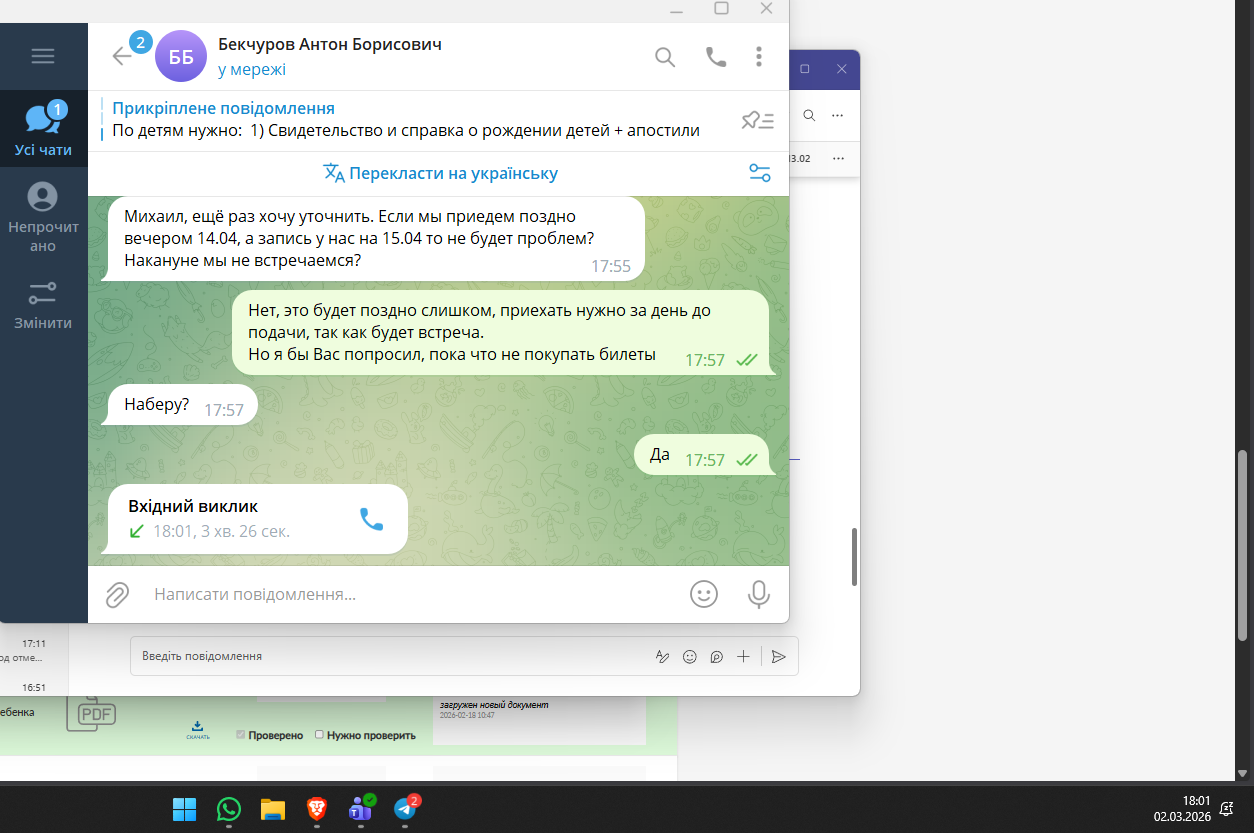Open the Teams sticker bubble icon
The width and height of the screenshot is (1254, 833).
tap(716, 657)
